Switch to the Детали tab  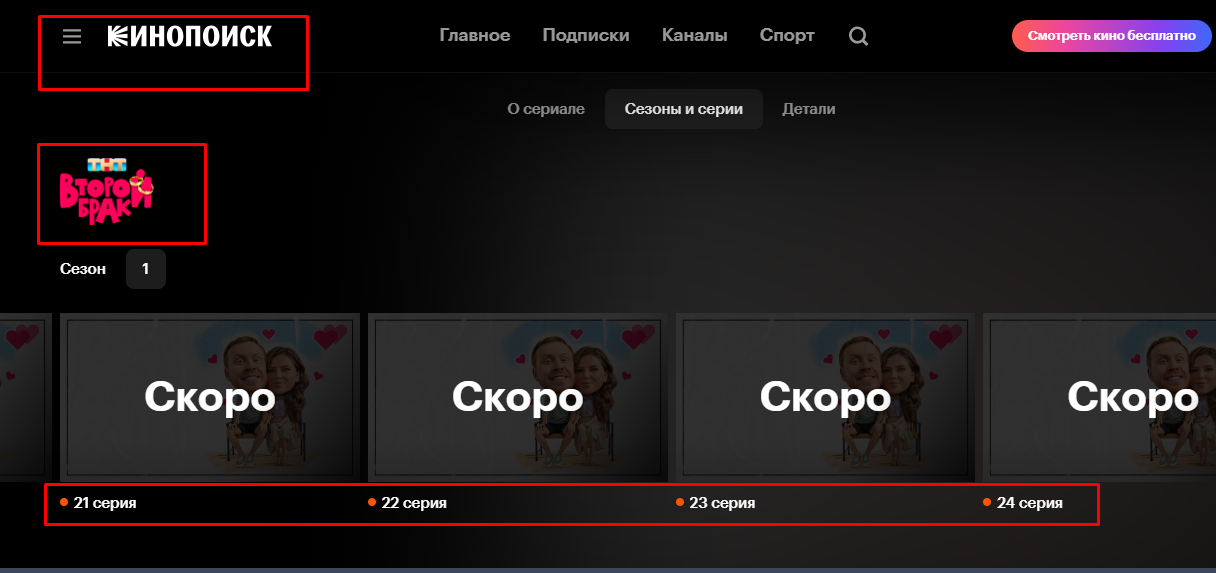809,109
